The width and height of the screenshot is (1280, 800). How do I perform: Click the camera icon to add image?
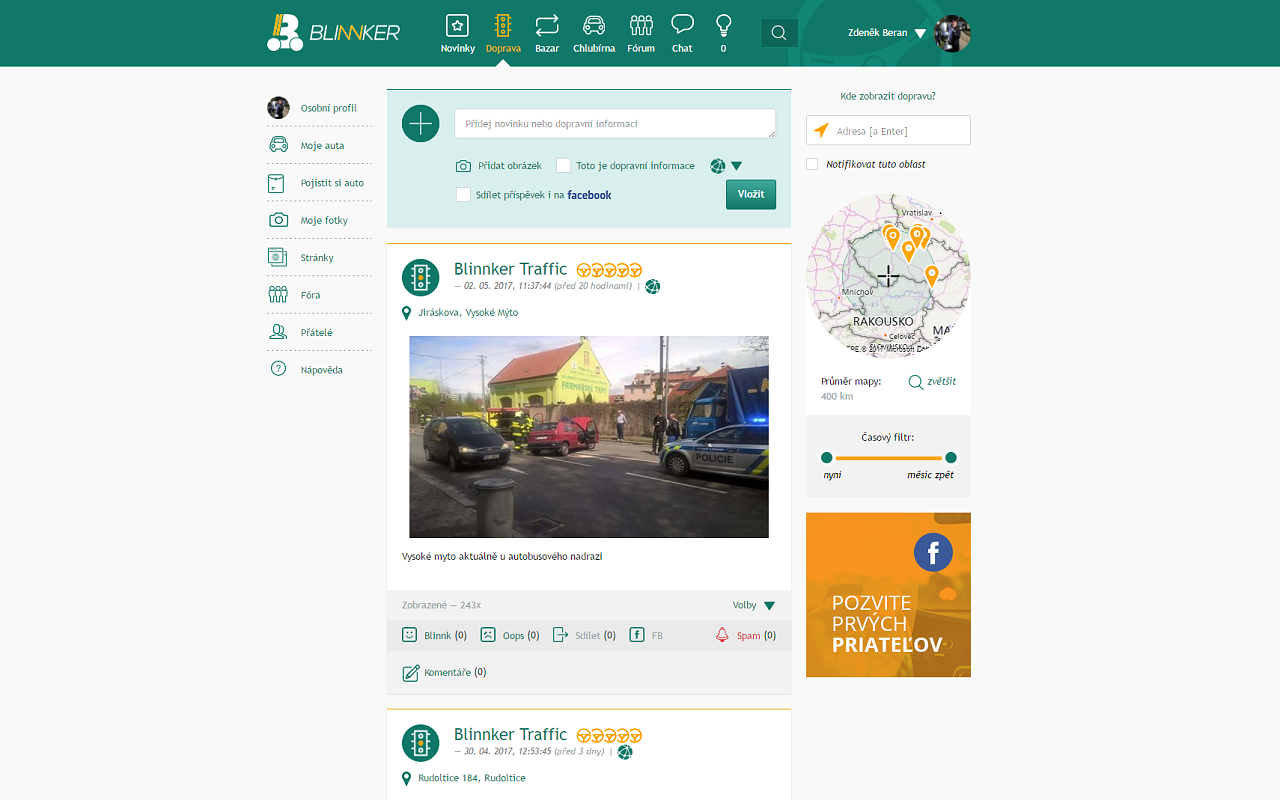coord(463,166)
